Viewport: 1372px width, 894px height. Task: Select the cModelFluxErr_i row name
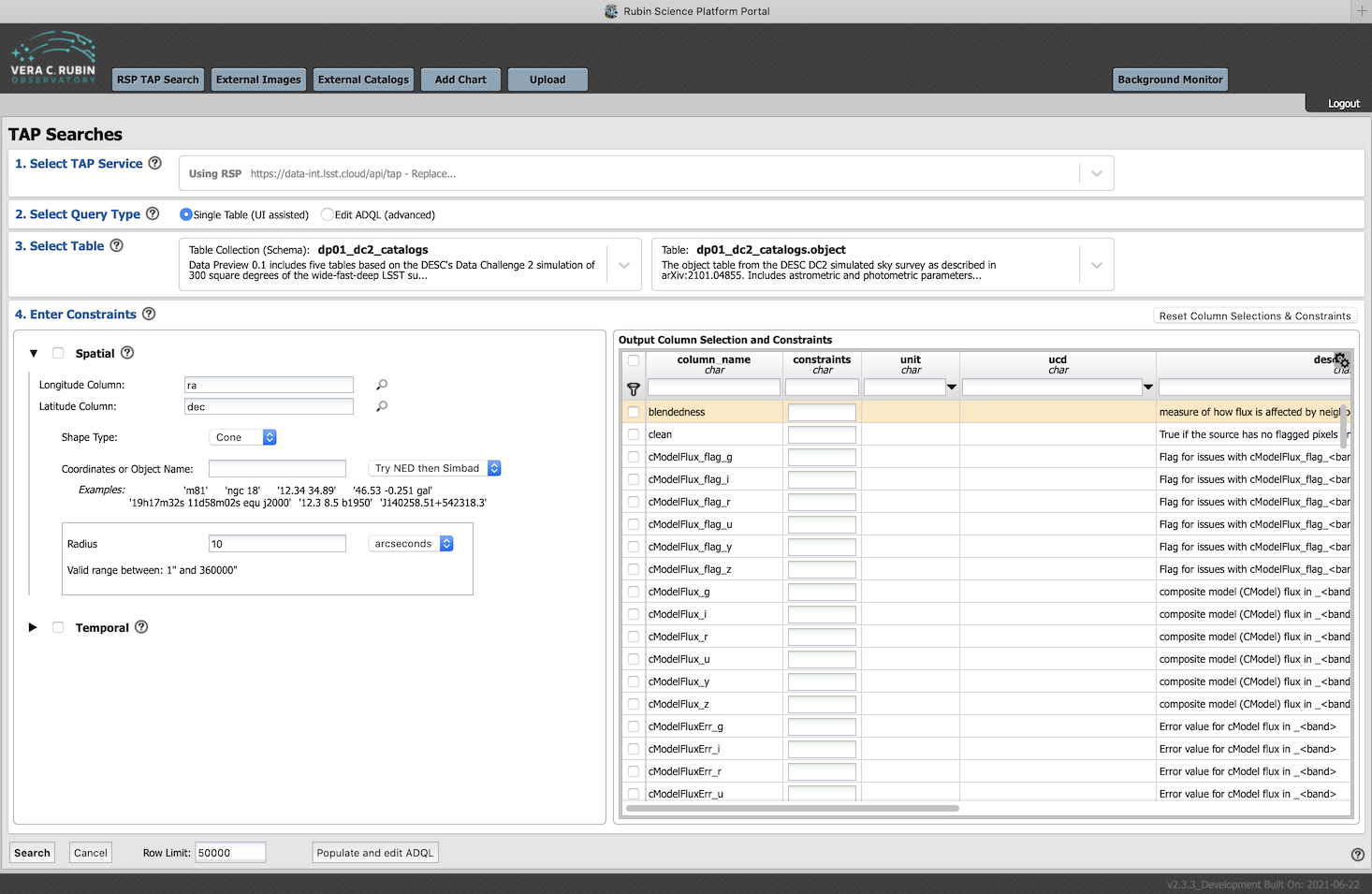point(684,749)
